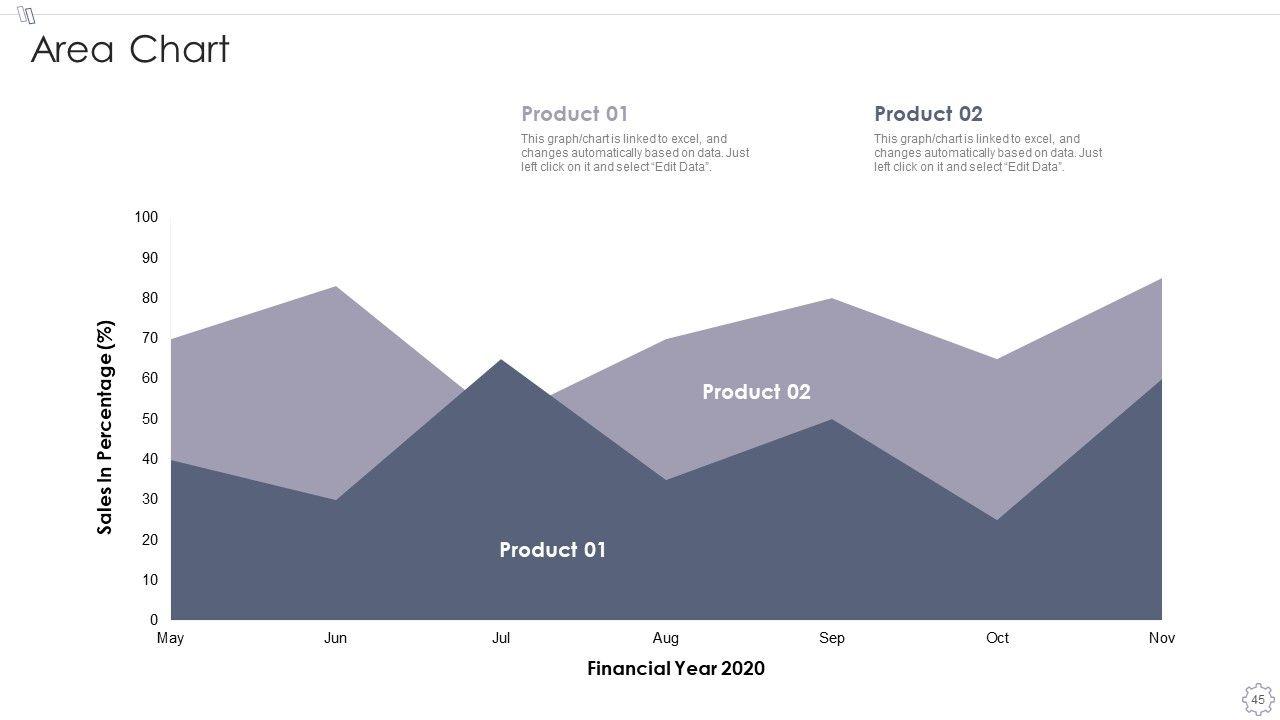Select the description text under the Product 01 heading
This screenshot has width=1280, height=720.
pyautogui.click(x=635, y=153)
